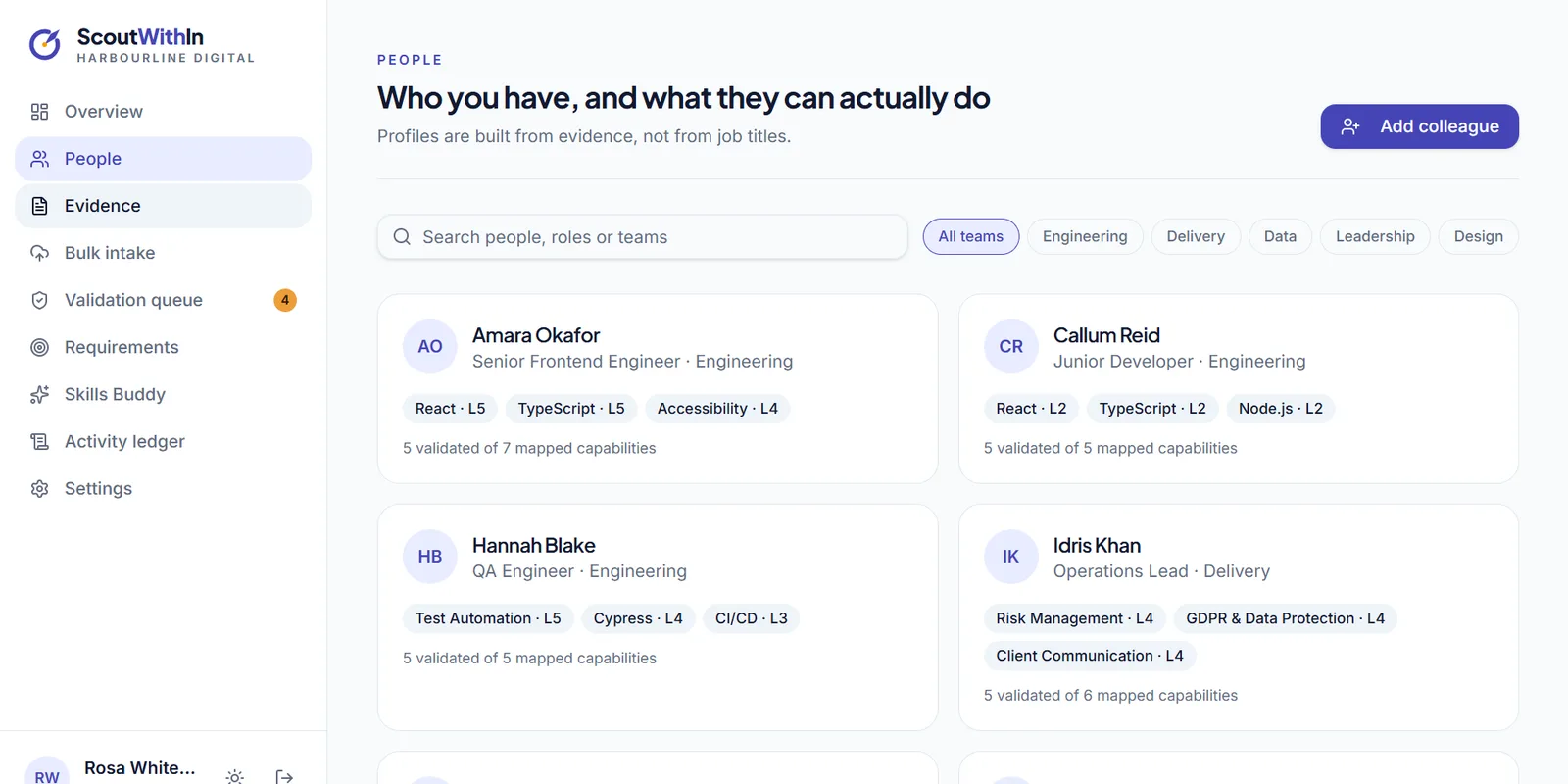Open Amara Okafor's profile name
1568x784 pixels.
tap(536, 335)
